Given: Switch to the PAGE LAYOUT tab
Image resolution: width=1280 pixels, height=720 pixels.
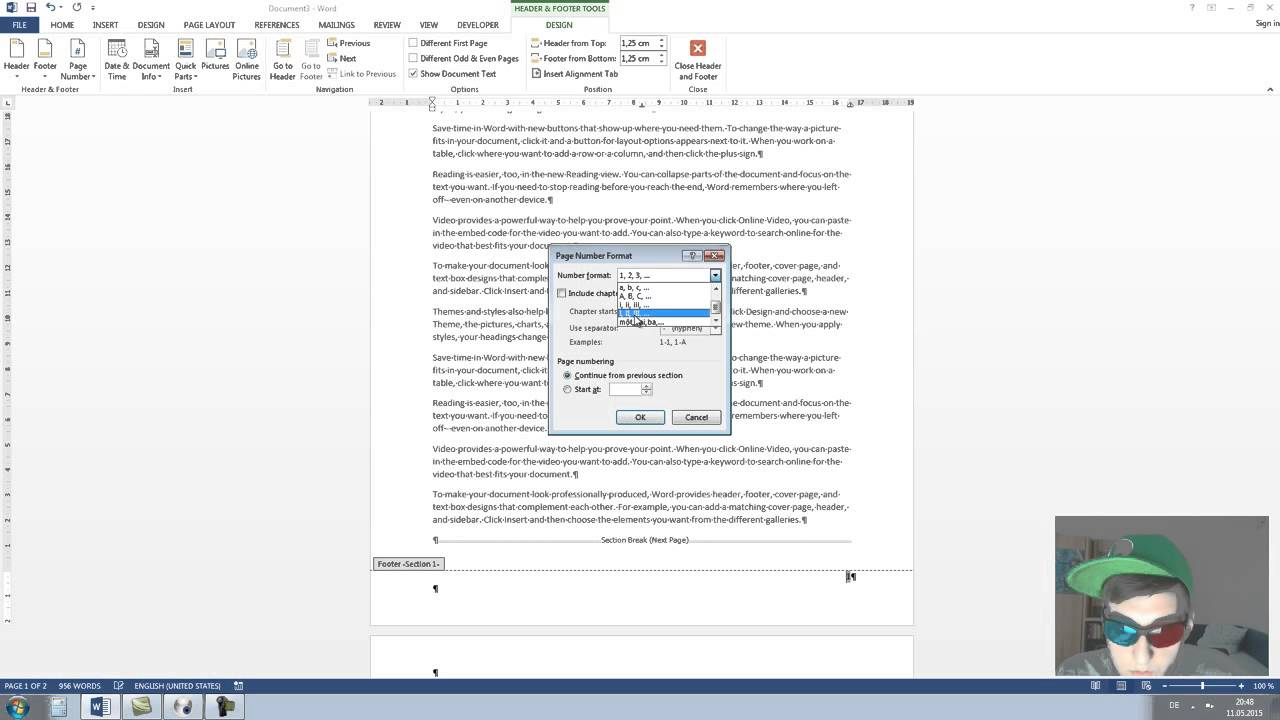Looking at the screenshot, I should [209, 25].
